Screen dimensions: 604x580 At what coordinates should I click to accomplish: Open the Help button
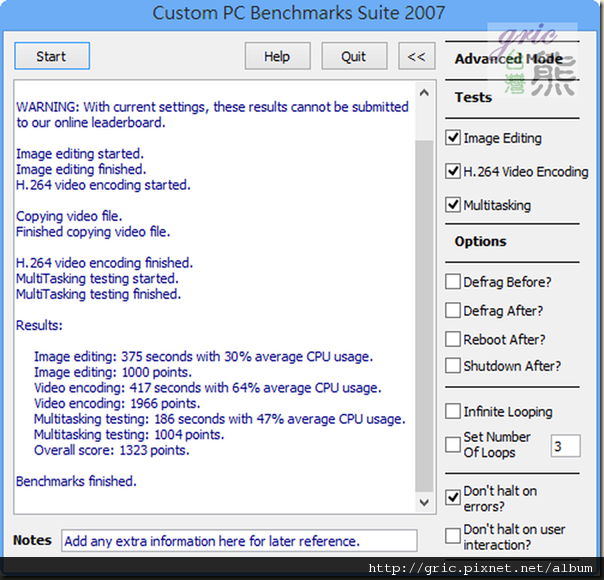point(277,56)
